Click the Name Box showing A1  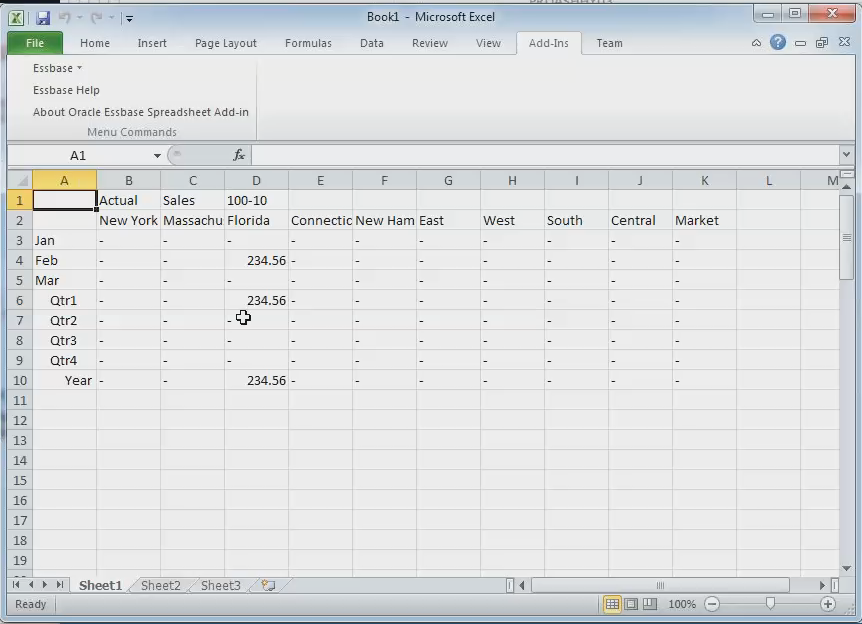tap(78, 156)
